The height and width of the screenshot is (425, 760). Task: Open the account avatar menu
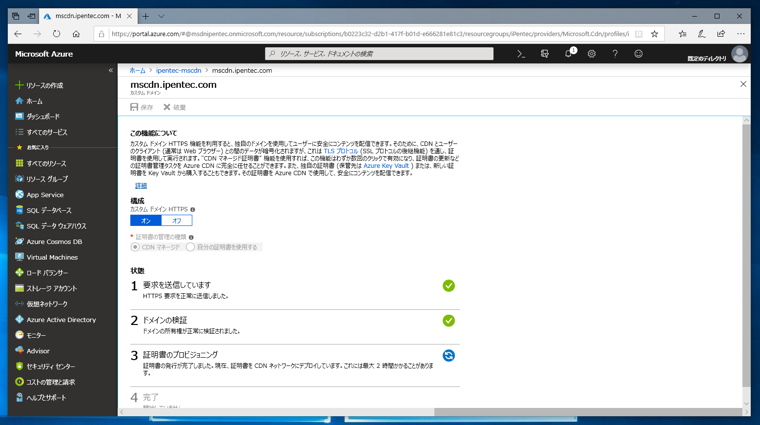[x=740, y=54]
